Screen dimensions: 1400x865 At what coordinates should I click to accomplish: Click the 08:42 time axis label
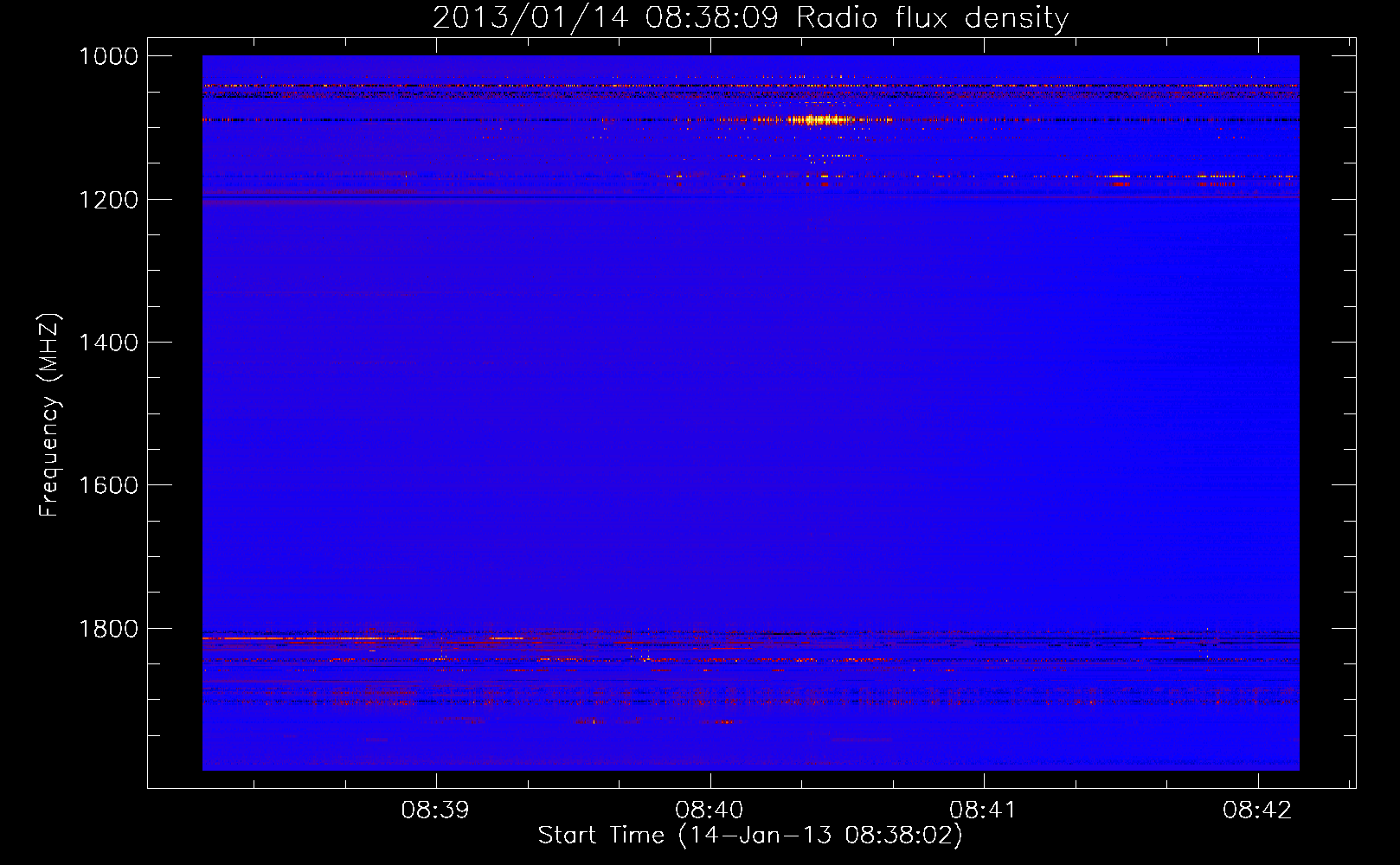[x=1257, y=811]
